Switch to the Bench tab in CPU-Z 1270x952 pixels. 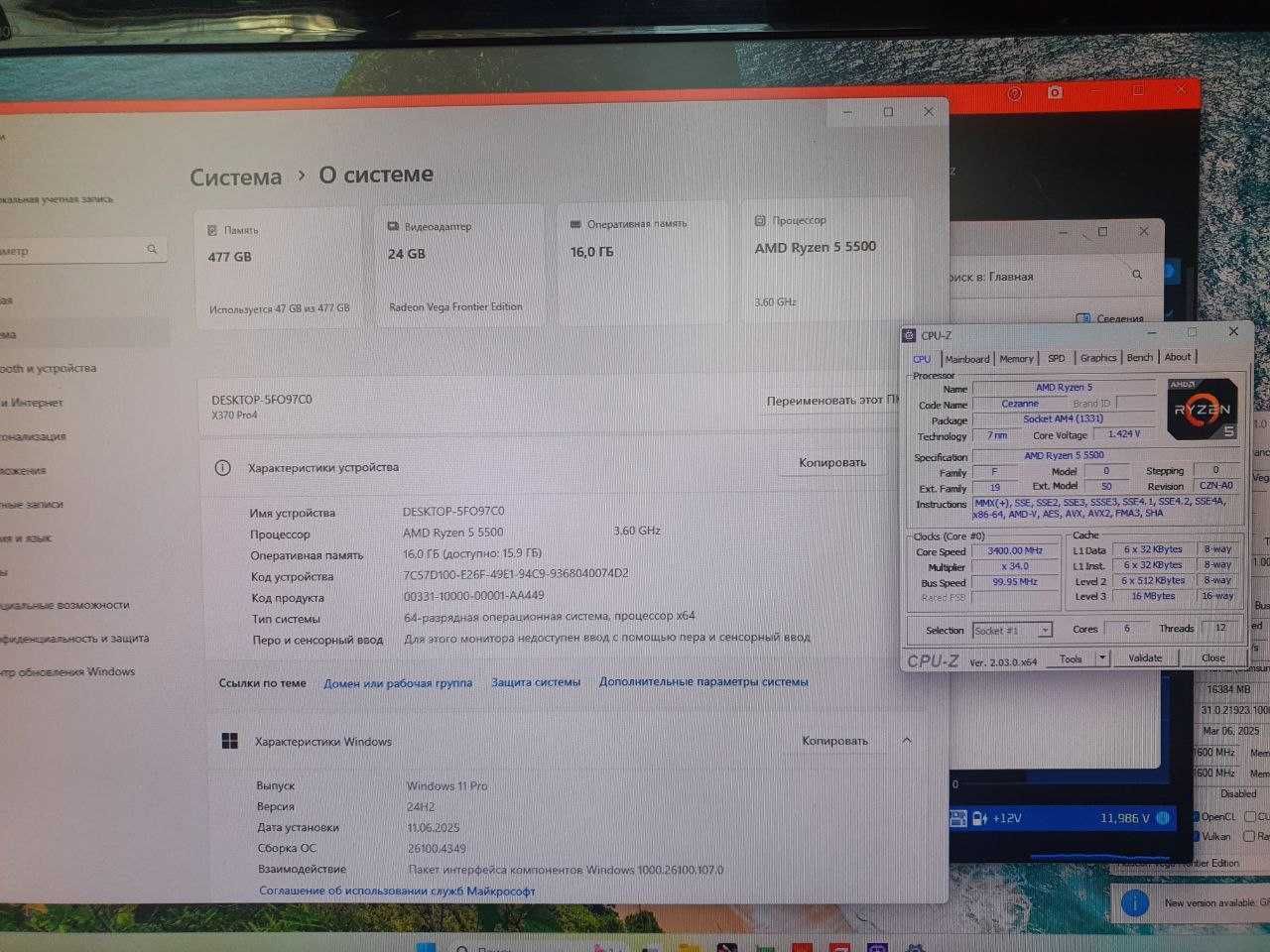(1140, 357)
